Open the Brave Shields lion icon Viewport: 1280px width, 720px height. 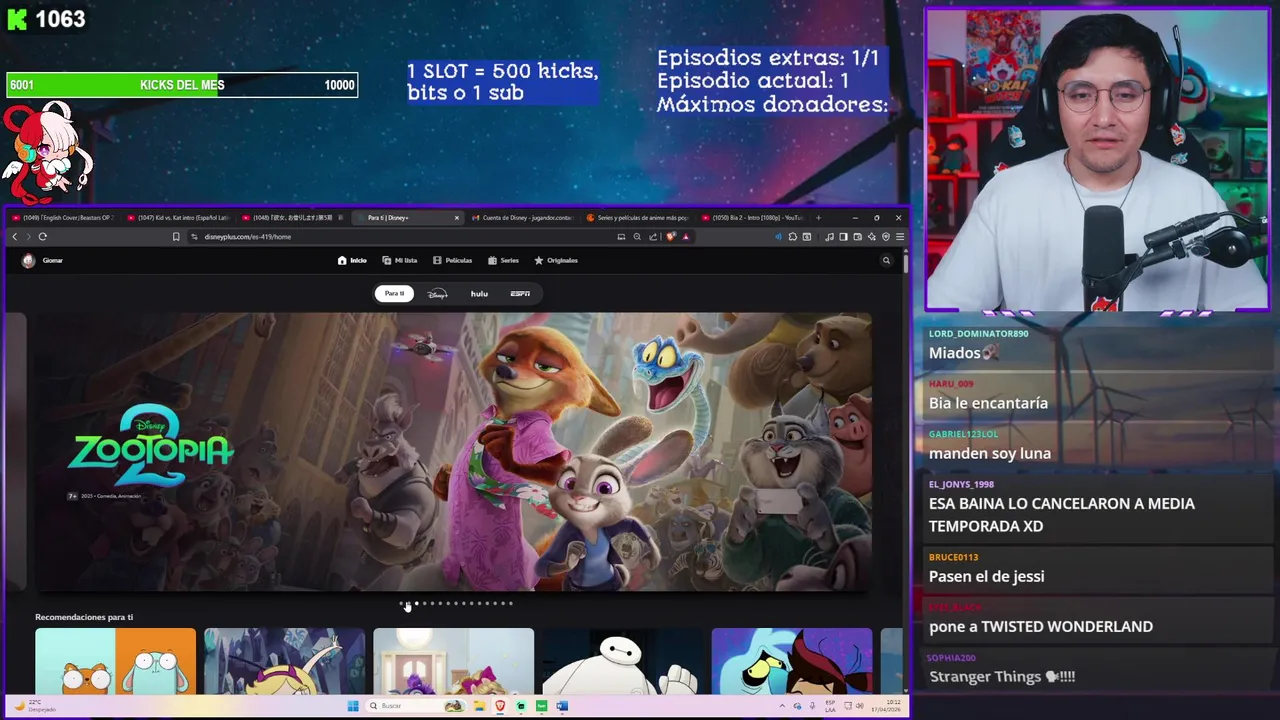(671, 237)
